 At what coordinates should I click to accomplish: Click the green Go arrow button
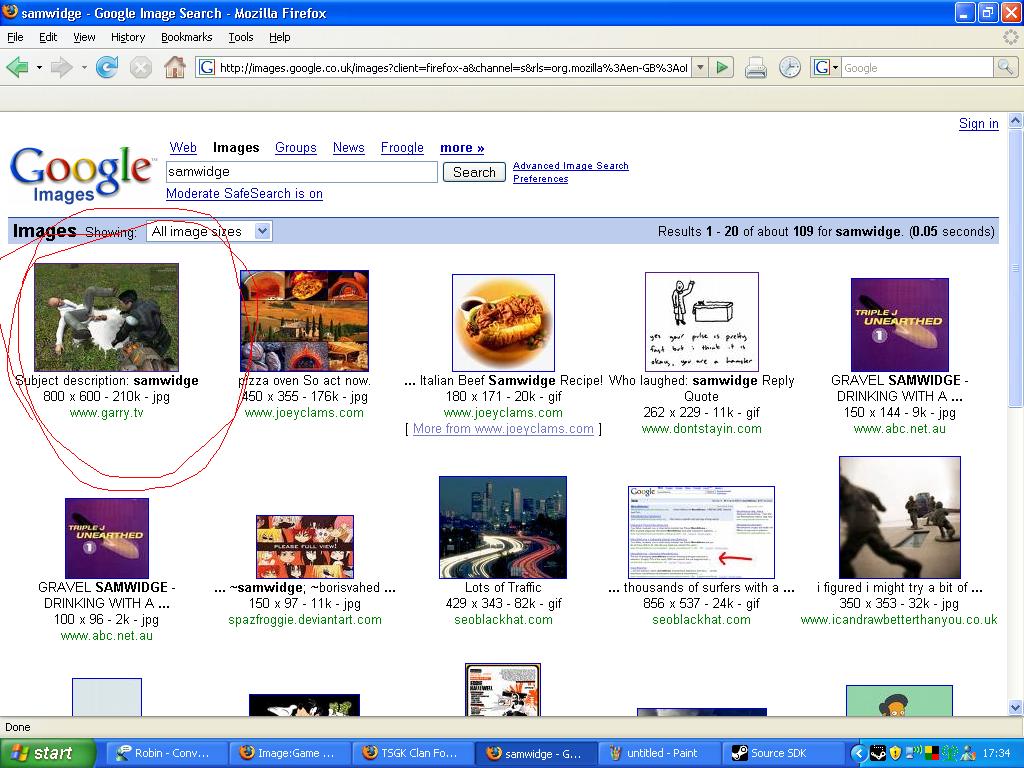click(723, 67)
